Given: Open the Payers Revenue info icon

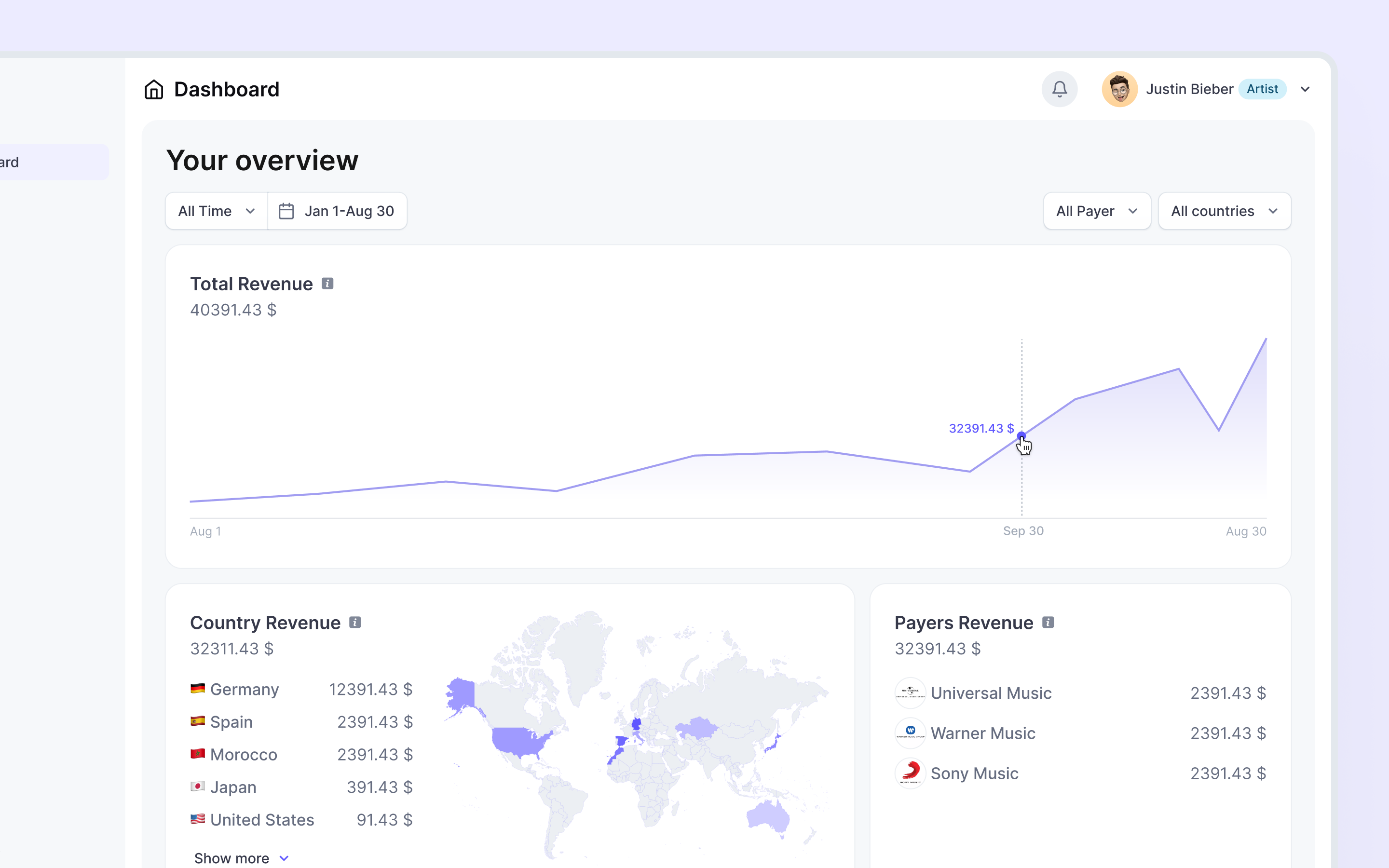Looking at the screenshot, I should (1048, 622).
